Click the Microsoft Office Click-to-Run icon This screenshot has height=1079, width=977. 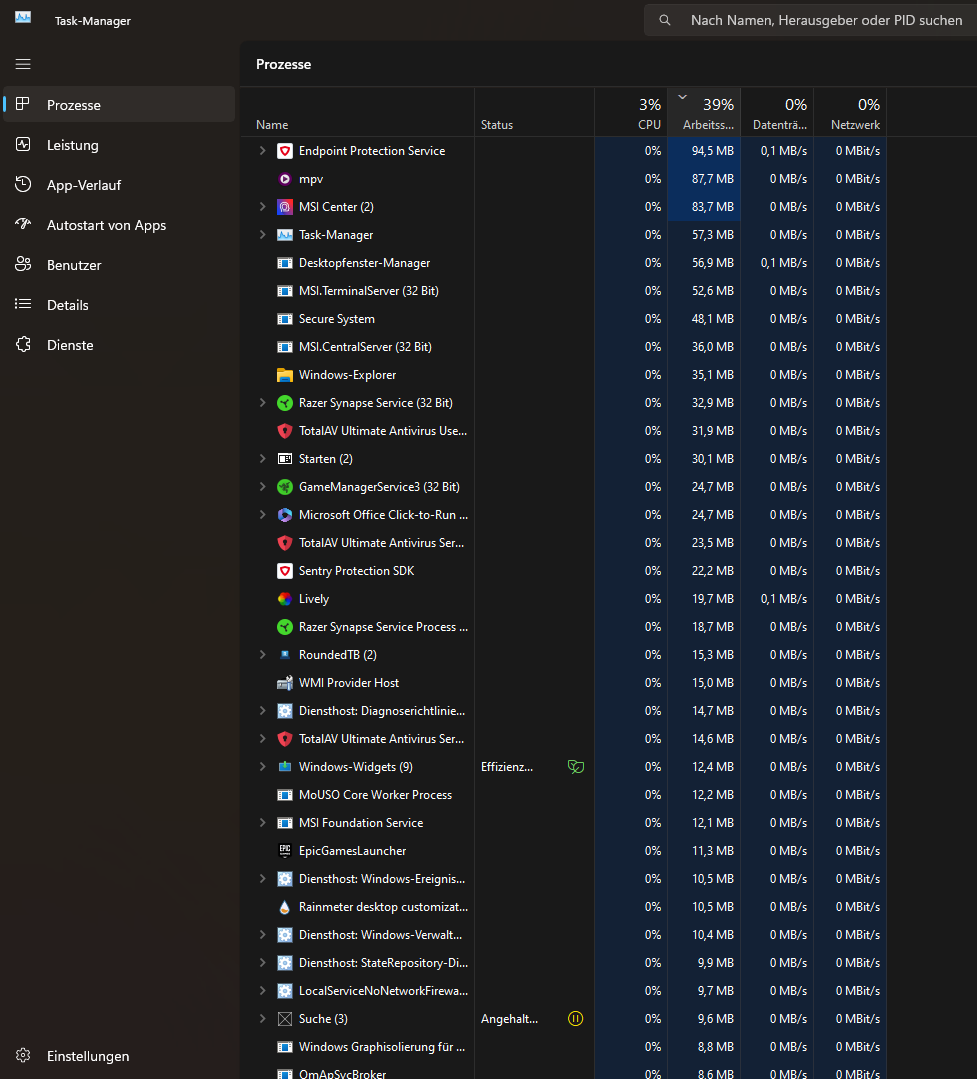(285, 515)
